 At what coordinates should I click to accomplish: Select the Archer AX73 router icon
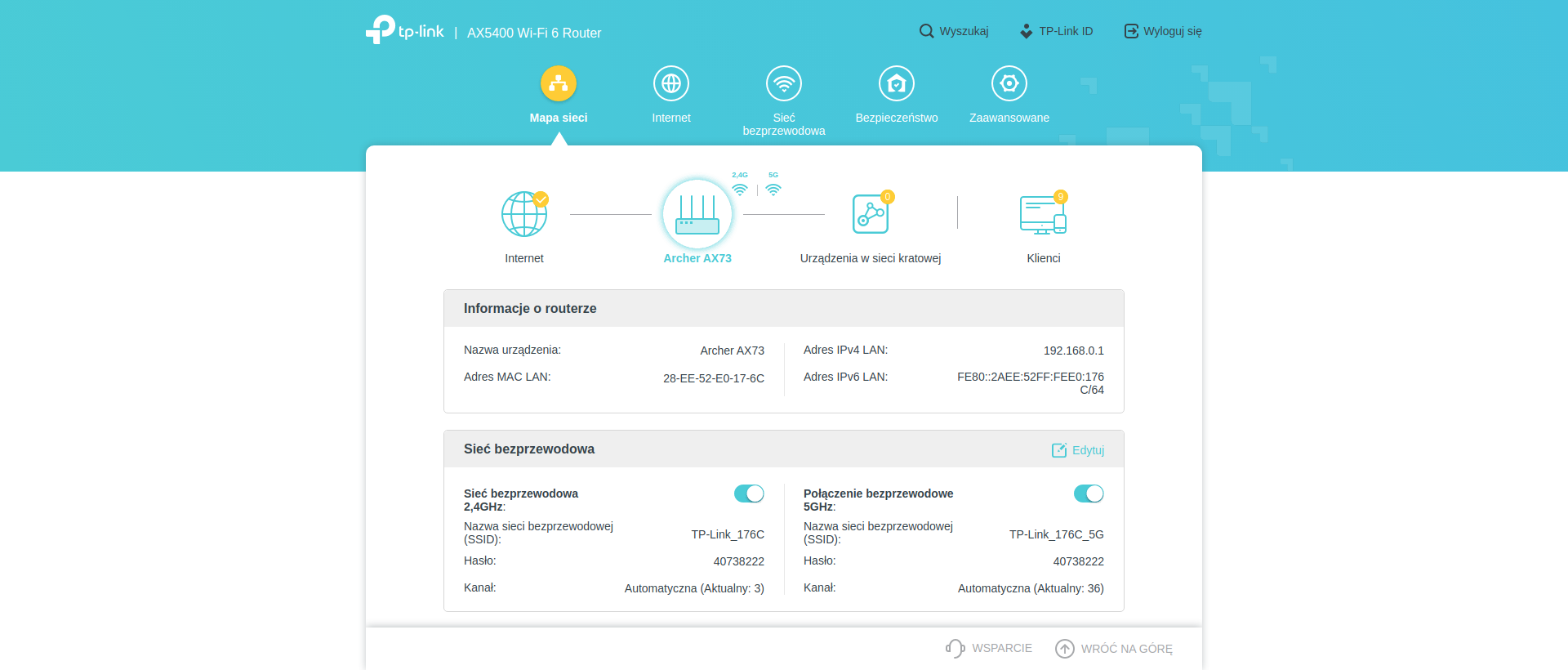pyautogui.click(x=697, y=215)
